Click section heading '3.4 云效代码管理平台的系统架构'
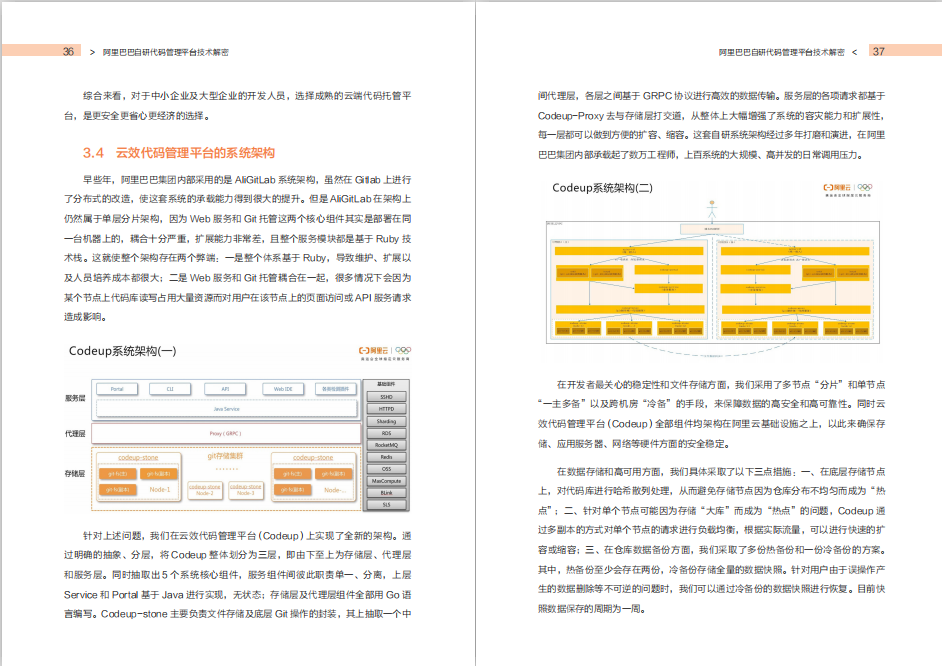This screenshot has height=666, width=942. click(x=179, y=153)
